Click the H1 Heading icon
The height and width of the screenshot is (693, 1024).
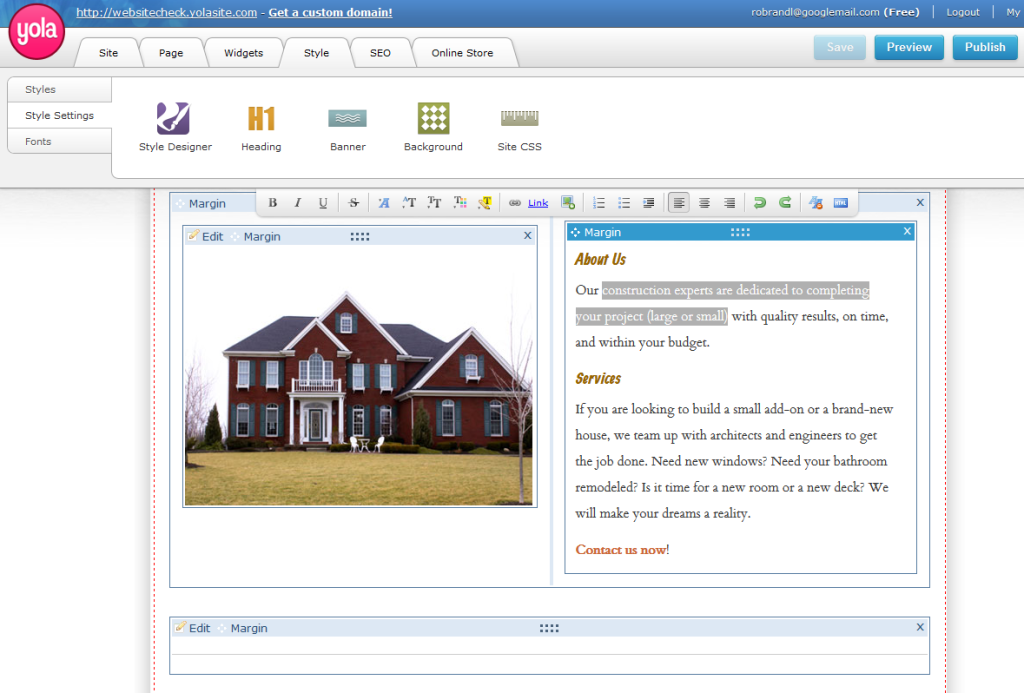click(x=261, y=119)
